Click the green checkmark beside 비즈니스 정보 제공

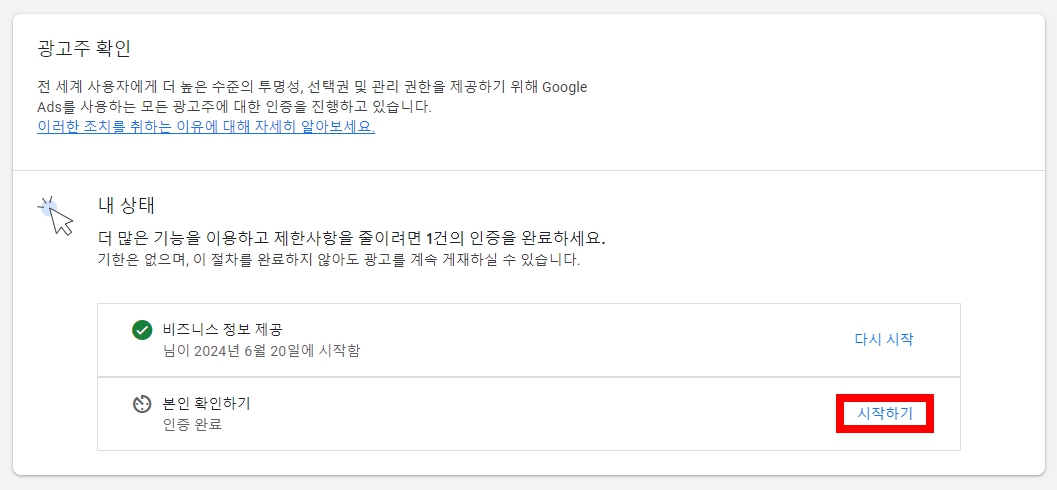(x=142, y=331)
